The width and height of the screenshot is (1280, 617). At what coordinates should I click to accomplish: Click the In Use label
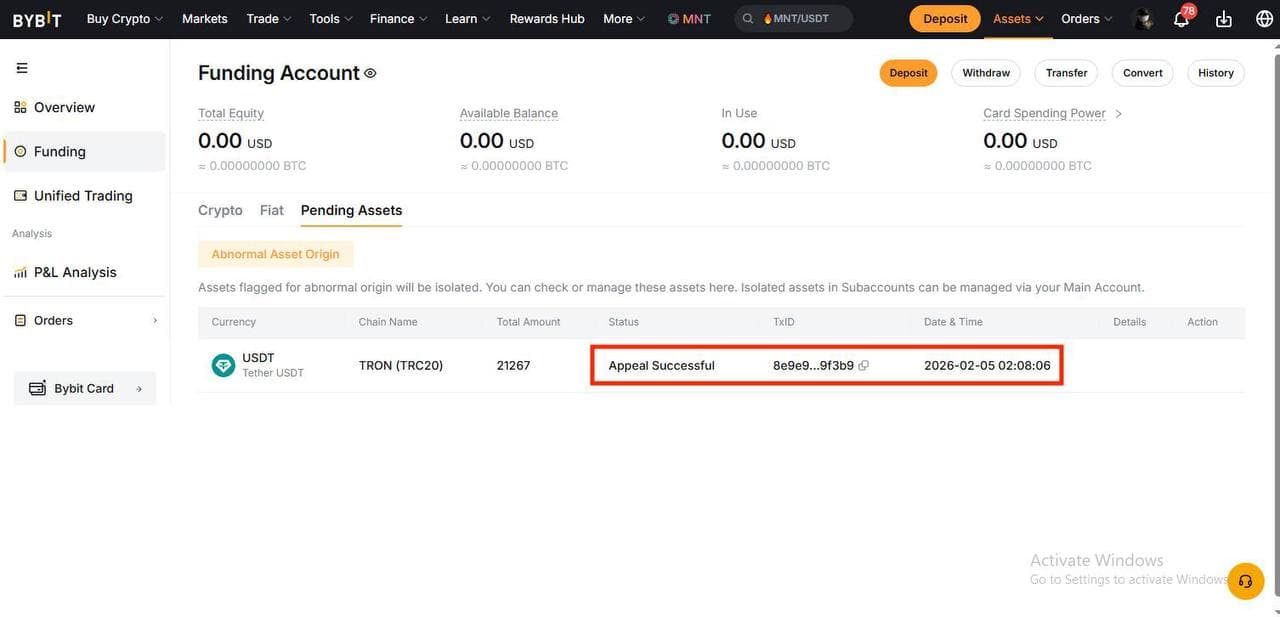coord(739,113)
